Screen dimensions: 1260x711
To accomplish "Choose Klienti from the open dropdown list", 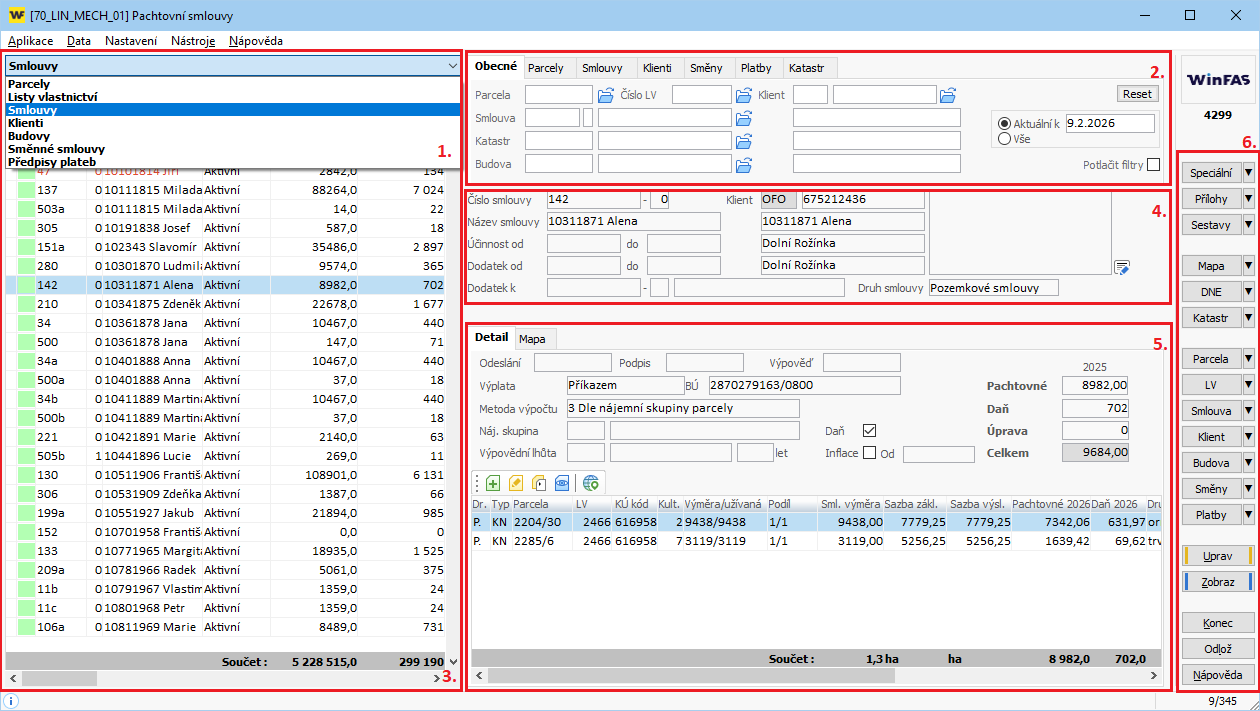I will pos(26,123).
